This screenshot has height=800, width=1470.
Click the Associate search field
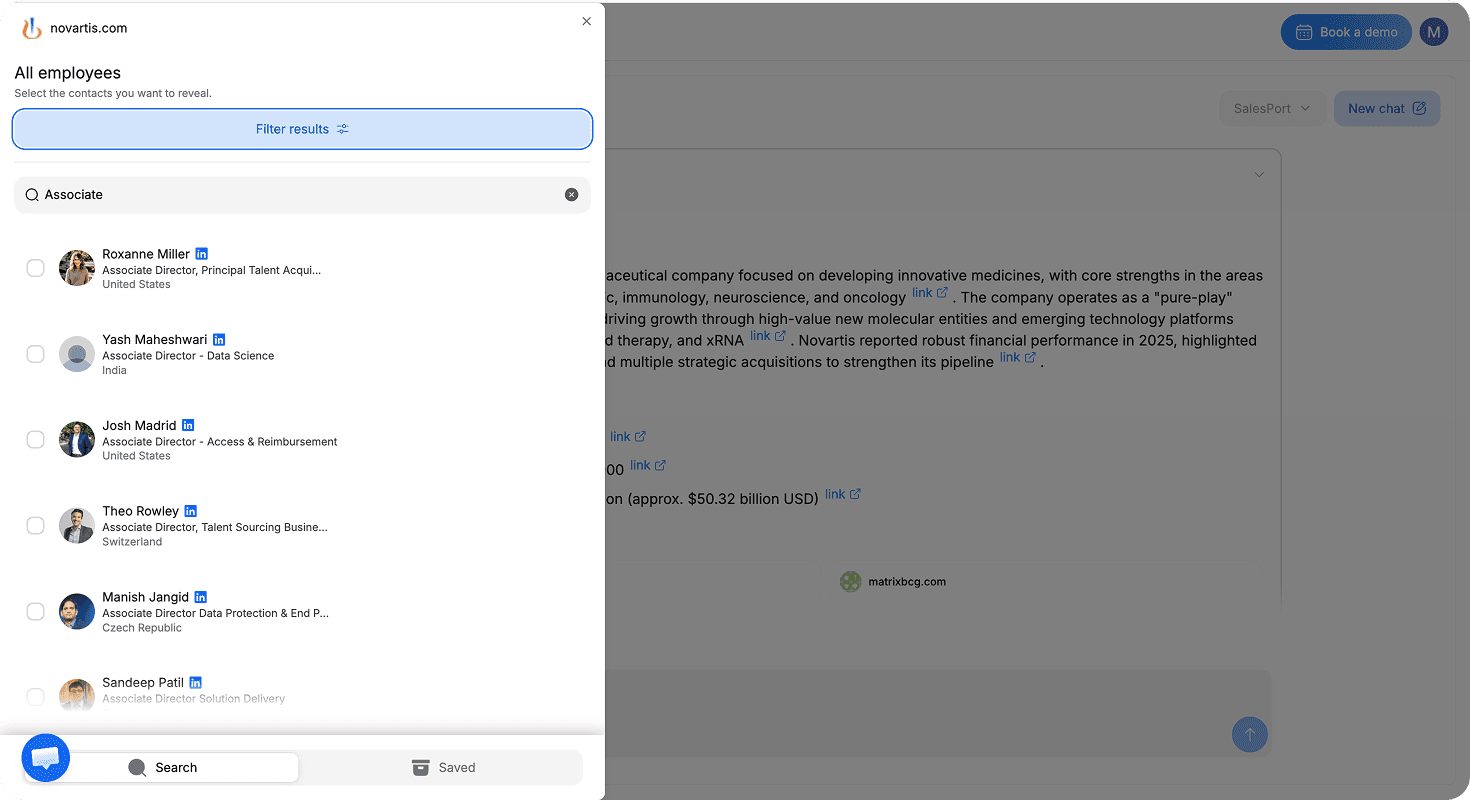(x=302, y=195)
